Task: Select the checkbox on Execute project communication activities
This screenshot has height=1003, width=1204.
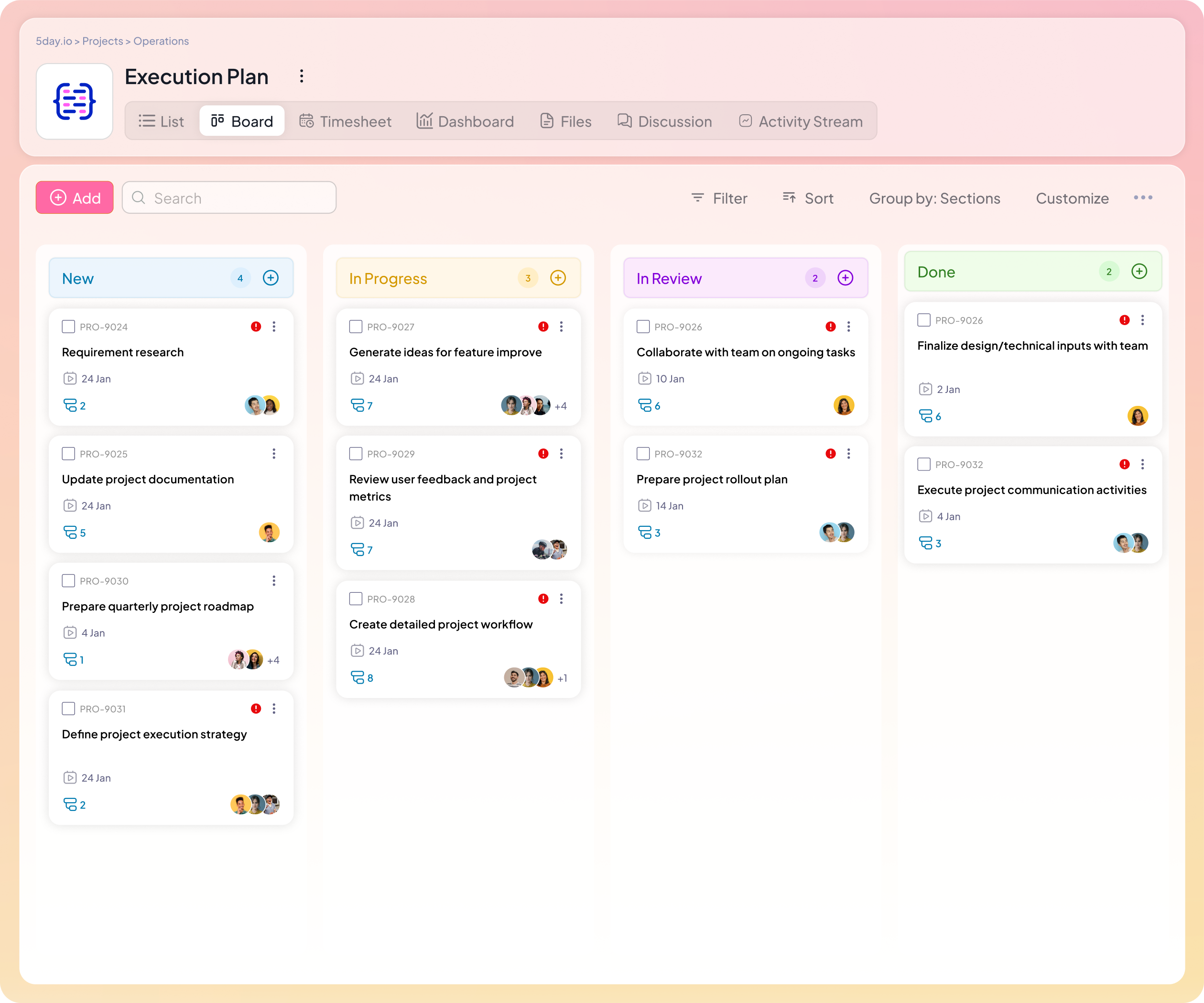Action: coord(923,464)
